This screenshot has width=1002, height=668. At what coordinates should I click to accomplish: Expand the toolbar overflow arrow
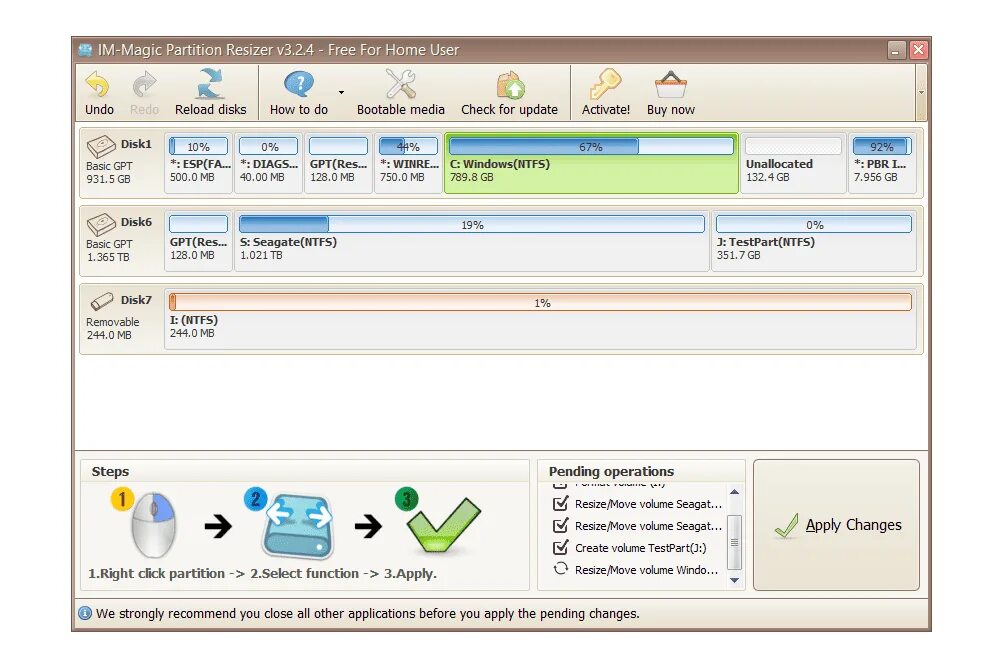point(921,93)
